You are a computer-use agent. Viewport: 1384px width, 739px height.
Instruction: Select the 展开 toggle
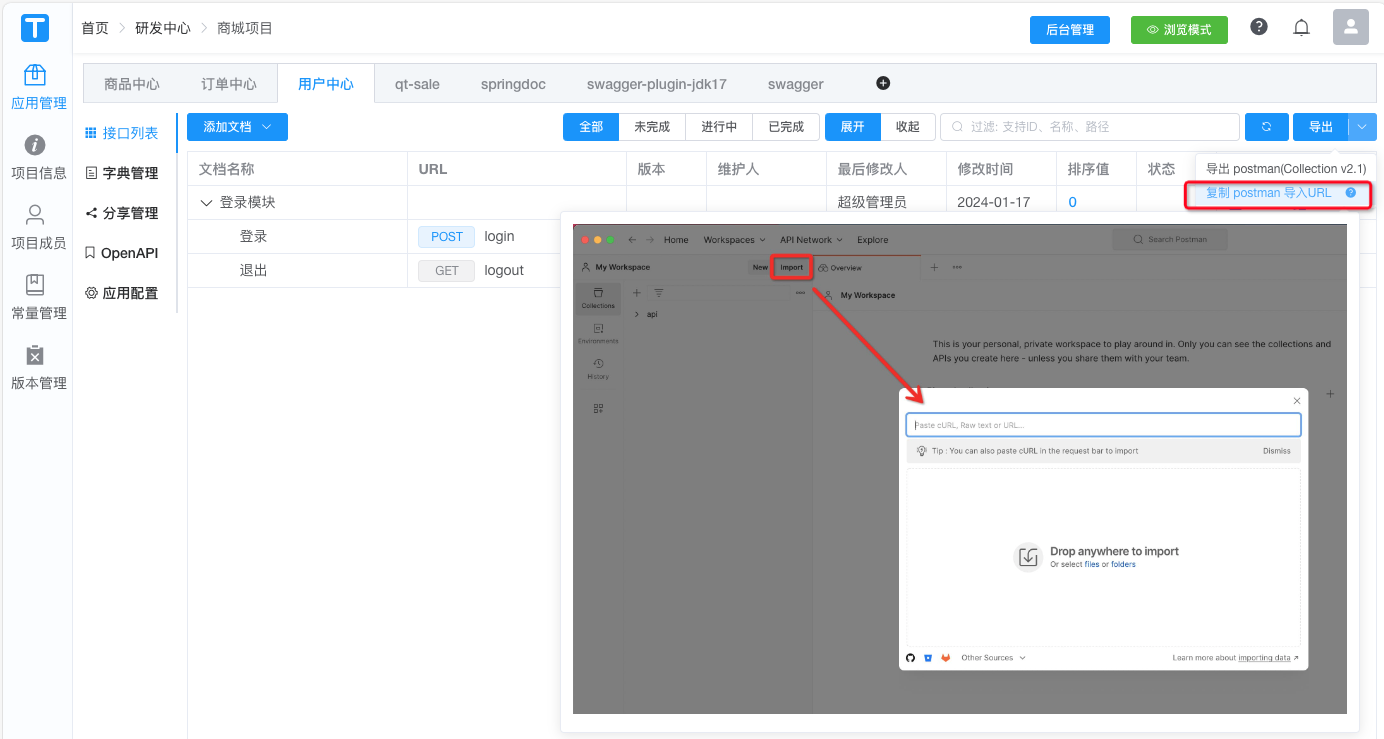(x=852, y=127)
